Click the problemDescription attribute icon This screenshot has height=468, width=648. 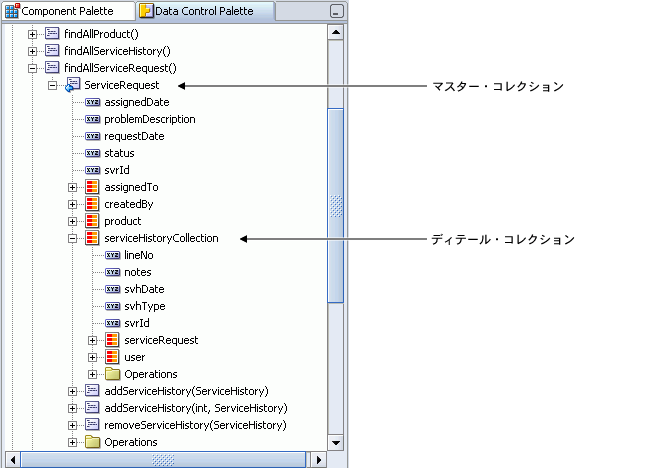[93, 119]
